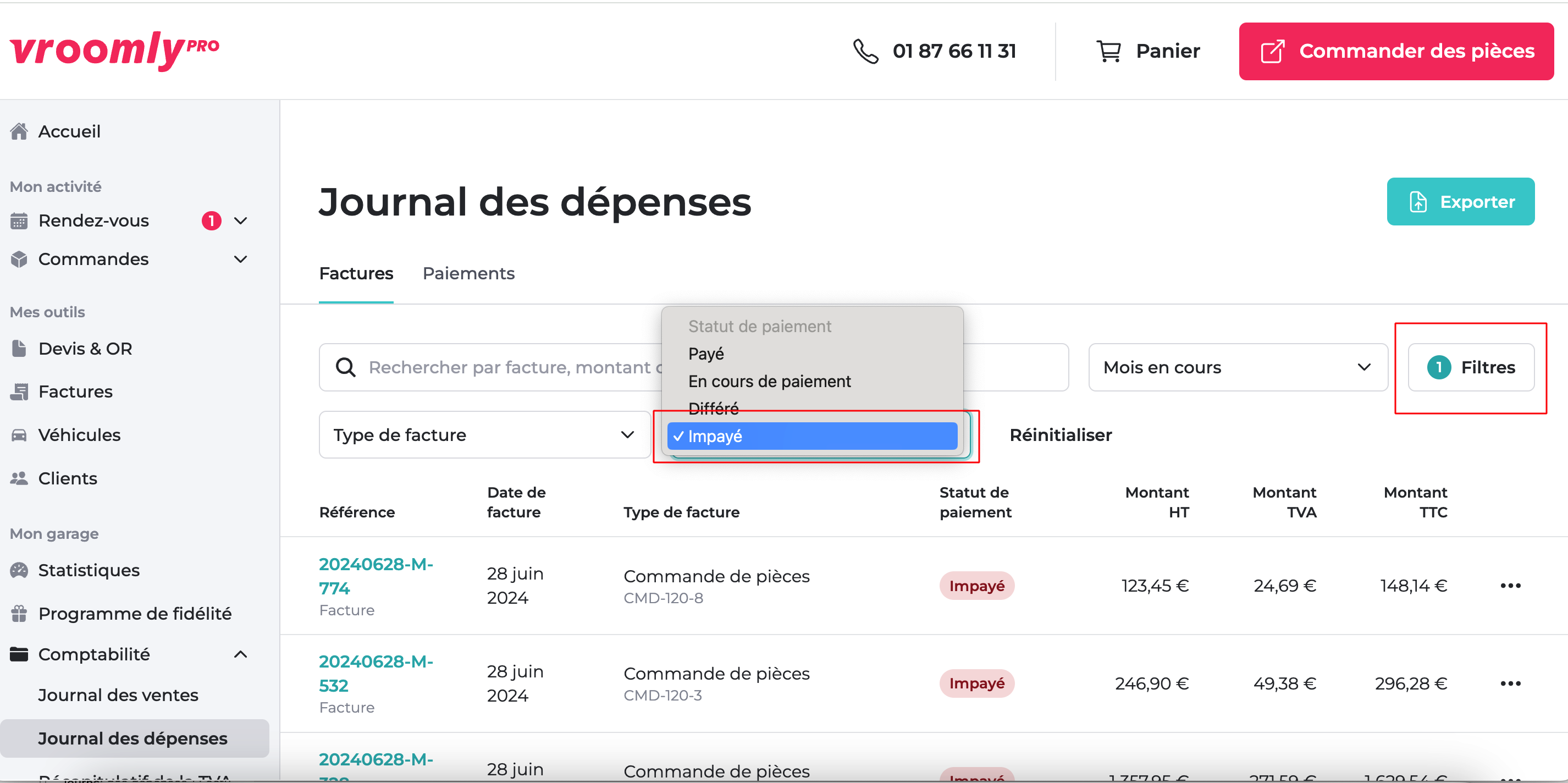The height and width of the screenshot is (783, 1568).
Task: Collapse the Comptabilité section chevron
Action: [240, 654]
